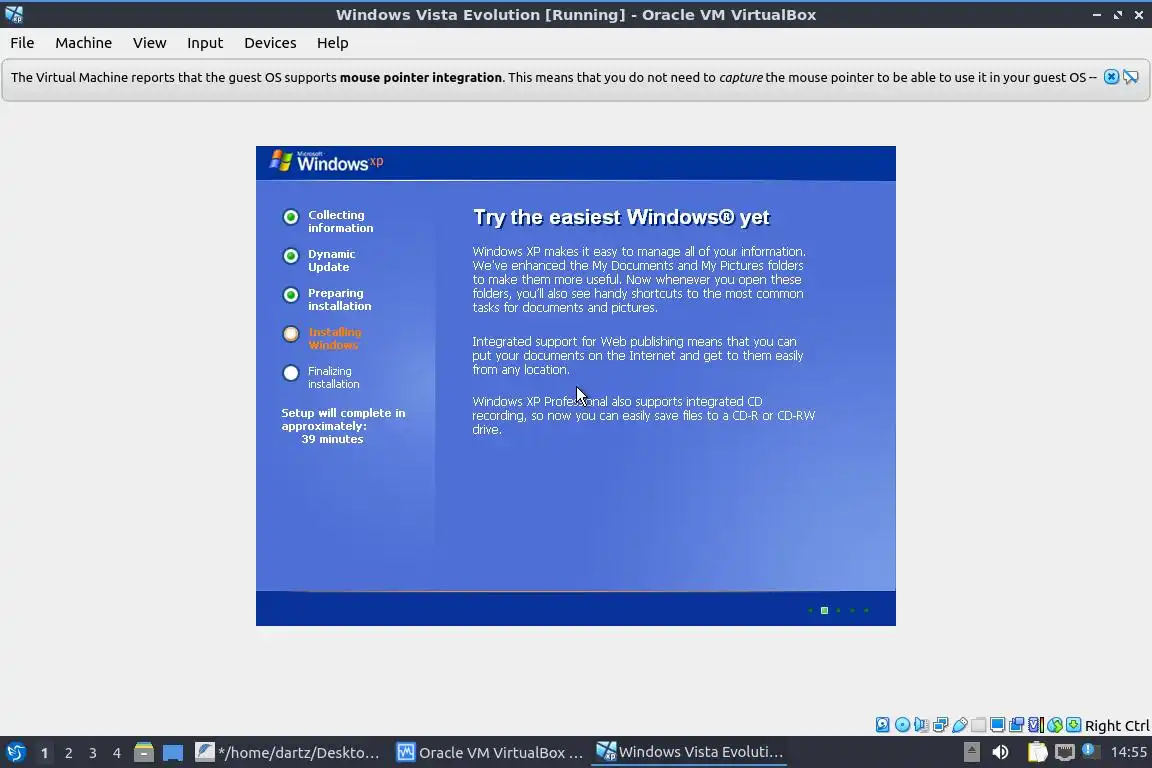
Task: Click the hard disk activity status icon
Action: (x=882, y=725)
